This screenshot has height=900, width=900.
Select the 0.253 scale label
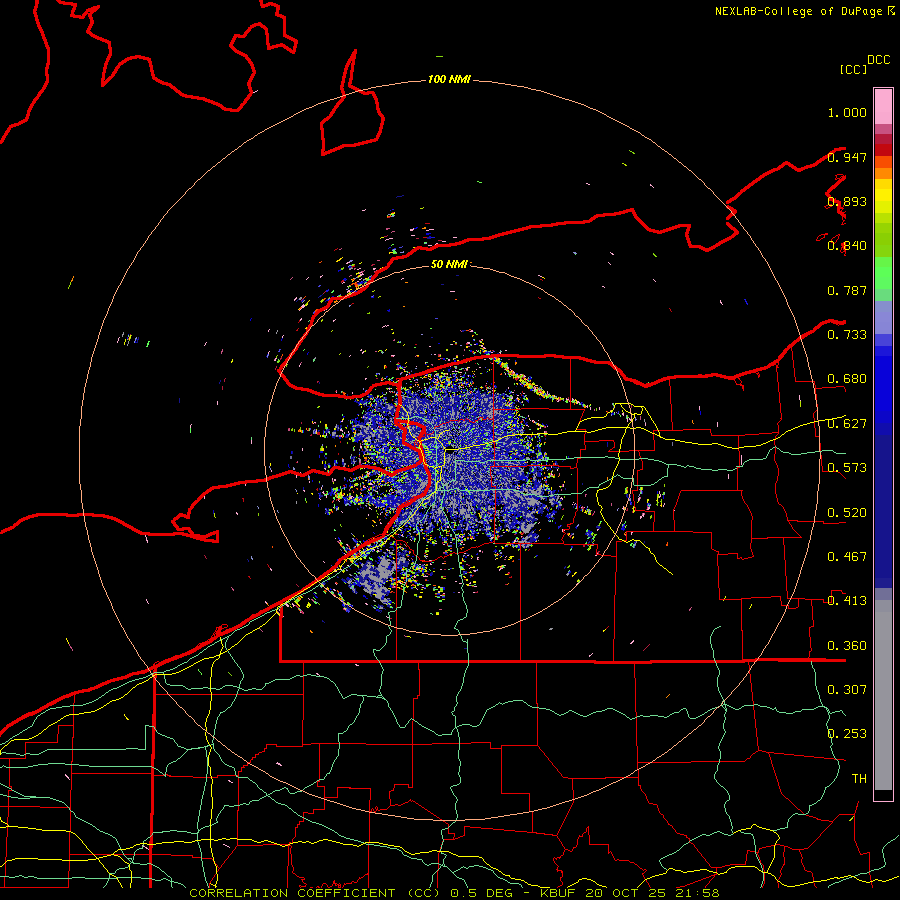tap(847, 734)
